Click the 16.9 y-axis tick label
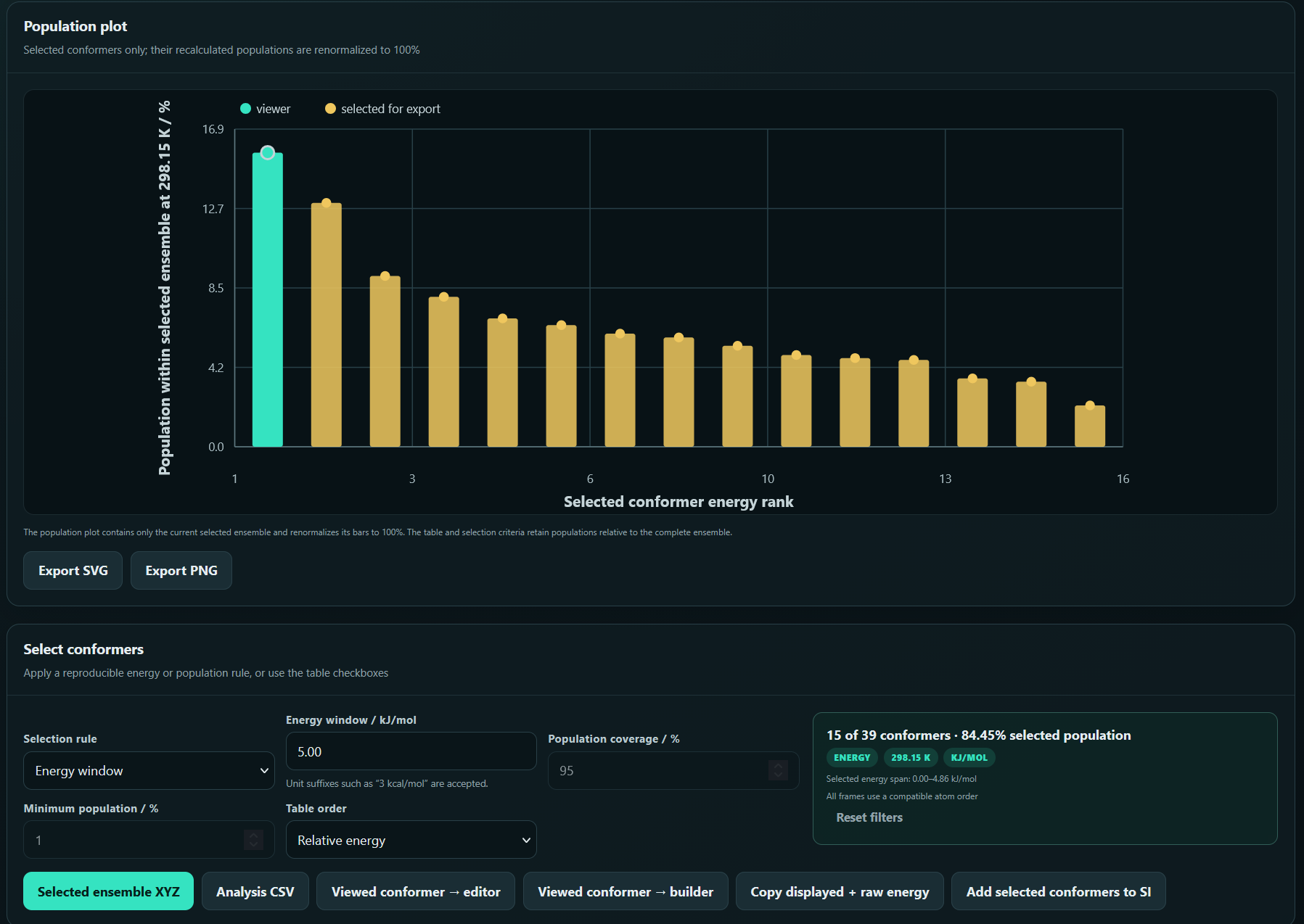Screen dimensions: 1304x924 click(x=213, y=129)
